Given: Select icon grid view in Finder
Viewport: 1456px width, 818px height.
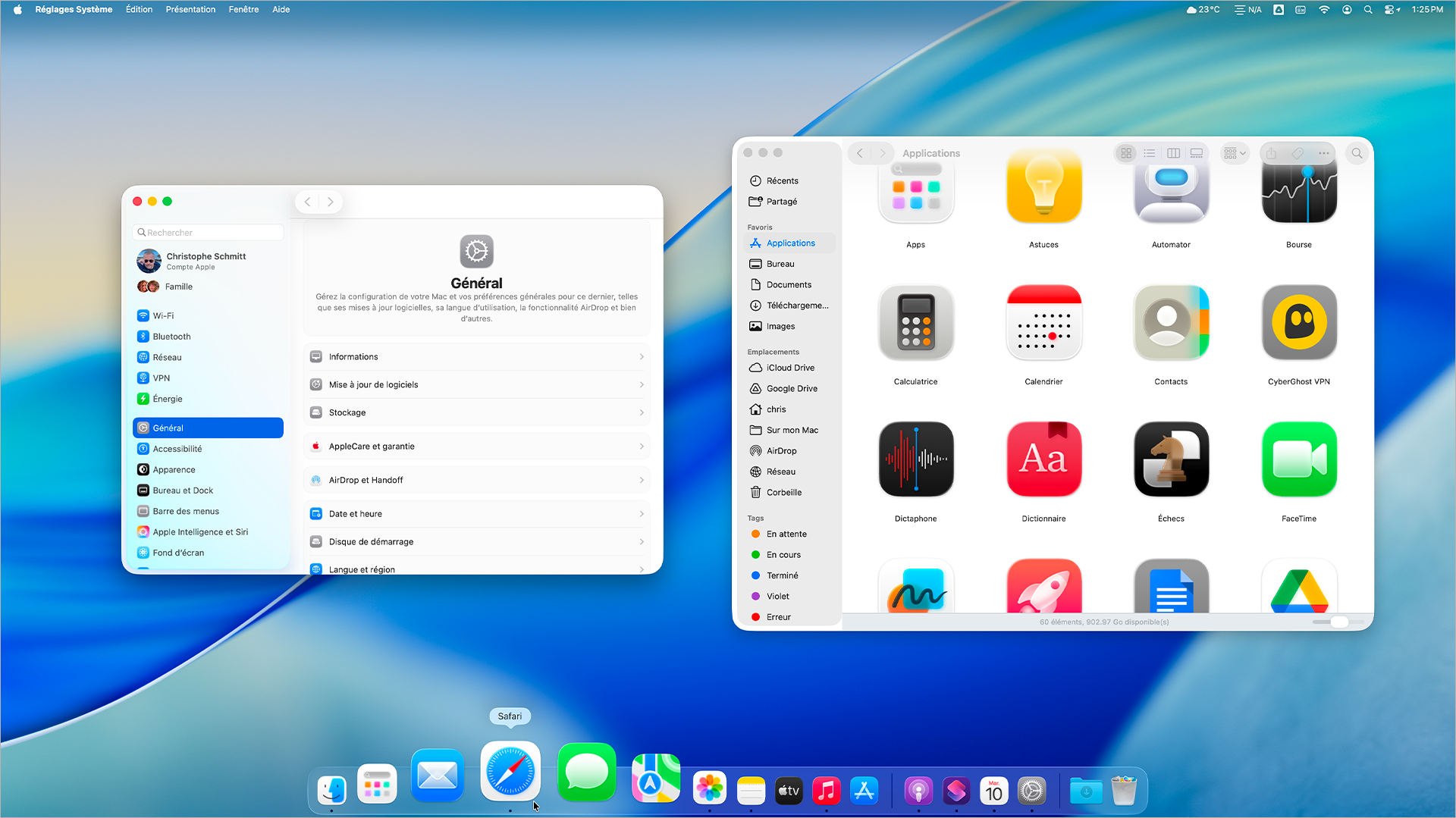Looking at the screenshot, I should [1126, 153].
